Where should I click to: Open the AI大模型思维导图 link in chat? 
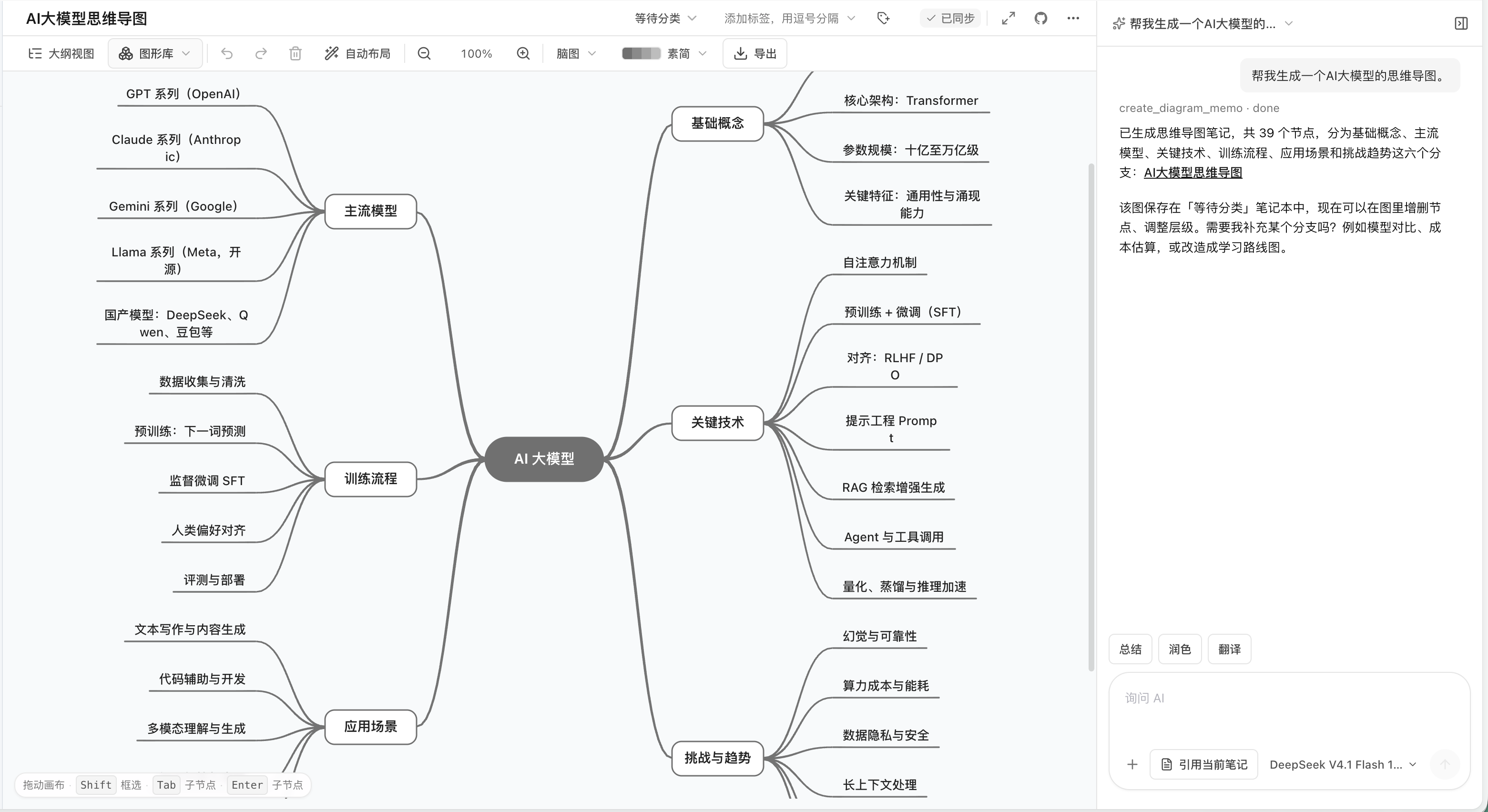pyautogui.click(x=1193, y=173)
